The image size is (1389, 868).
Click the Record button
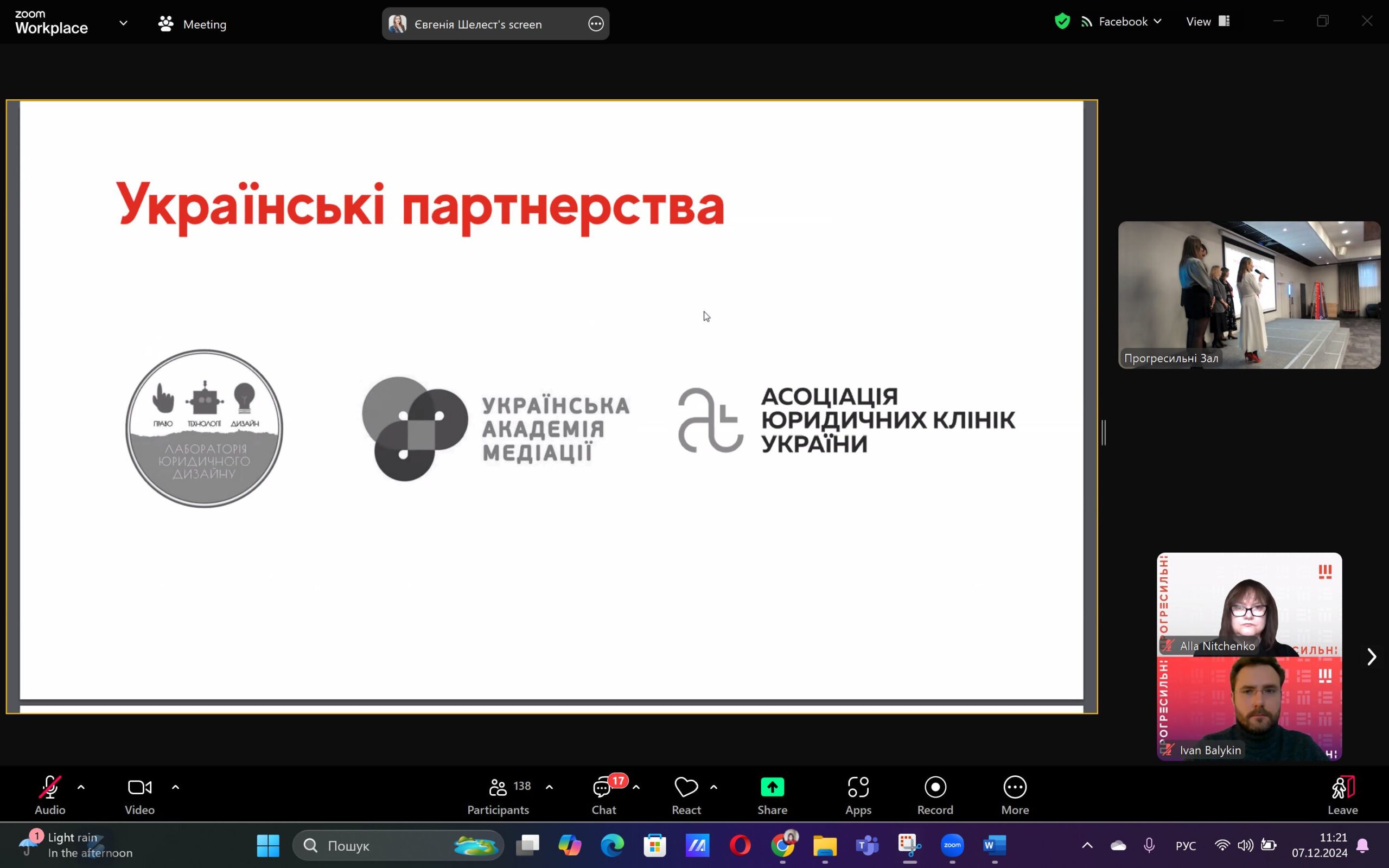click(934, 794)
